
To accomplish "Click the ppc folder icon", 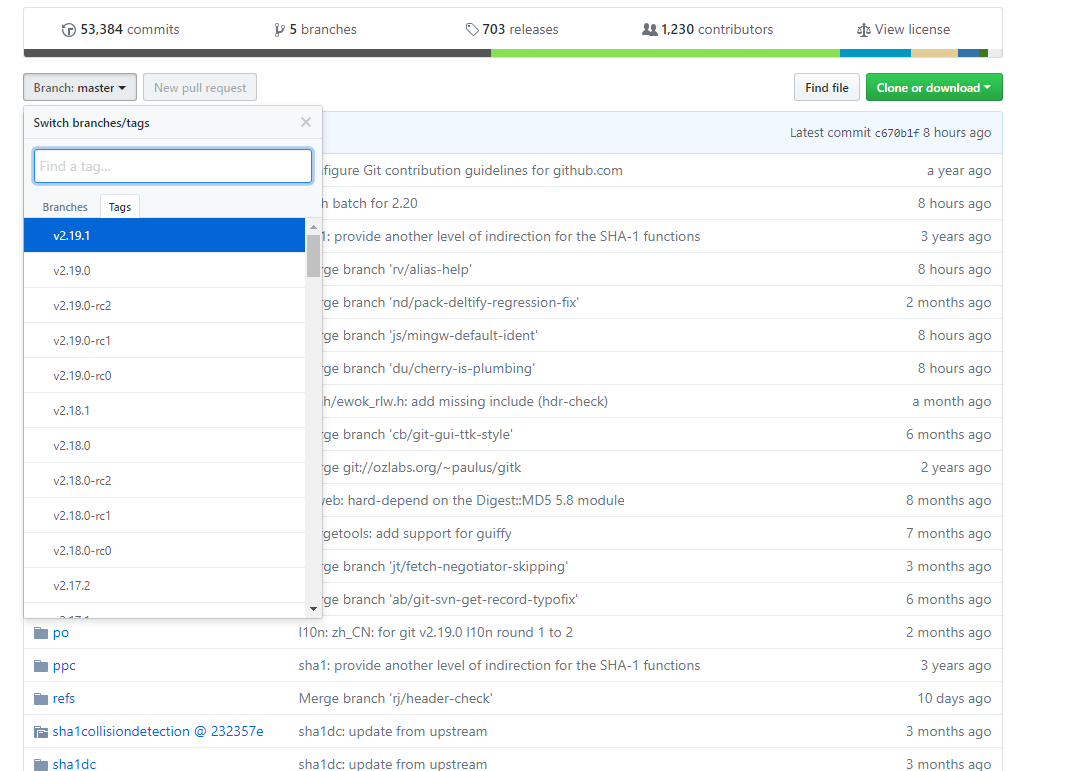I will coord(41,666).
